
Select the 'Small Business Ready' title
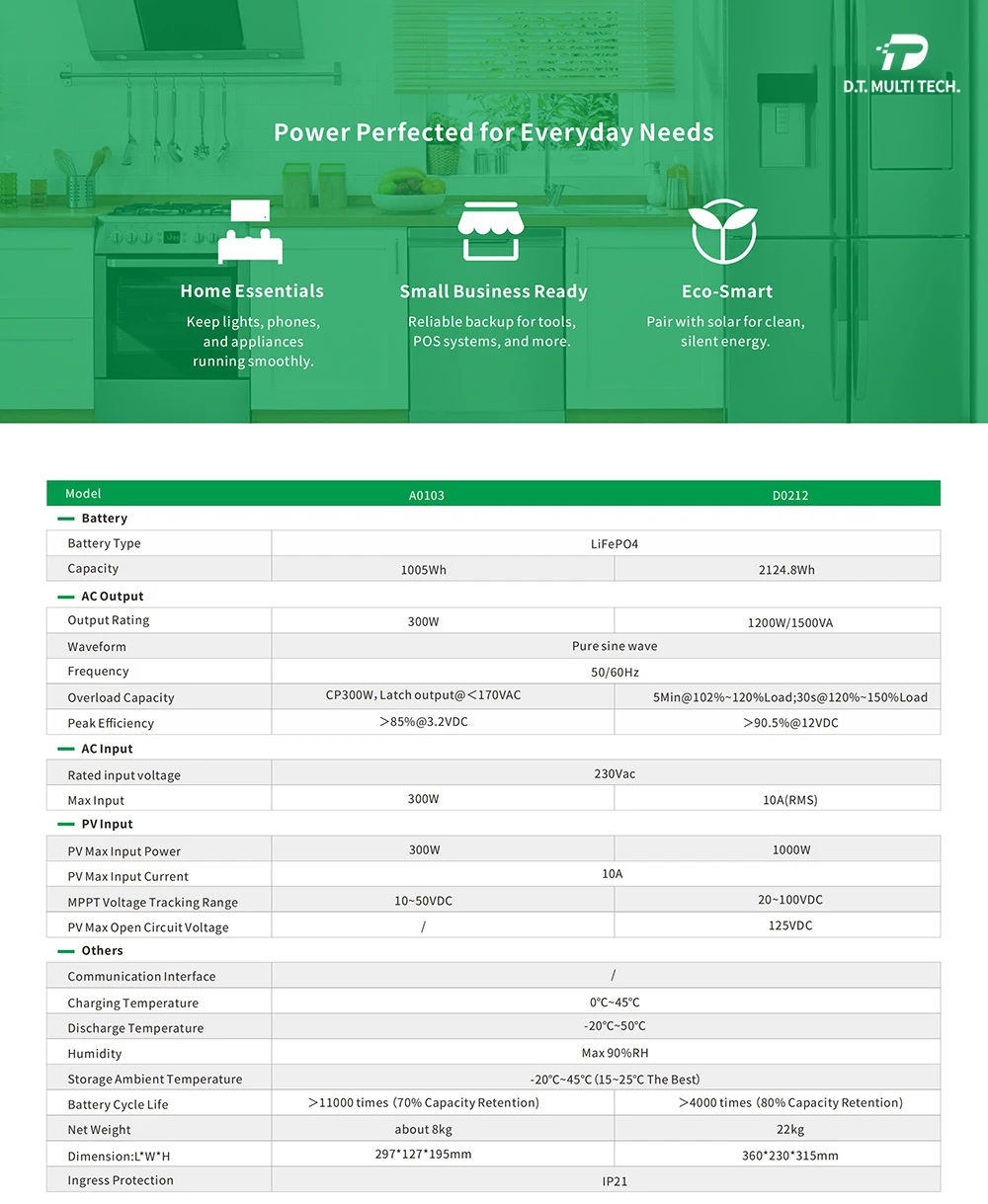[493, 291]
